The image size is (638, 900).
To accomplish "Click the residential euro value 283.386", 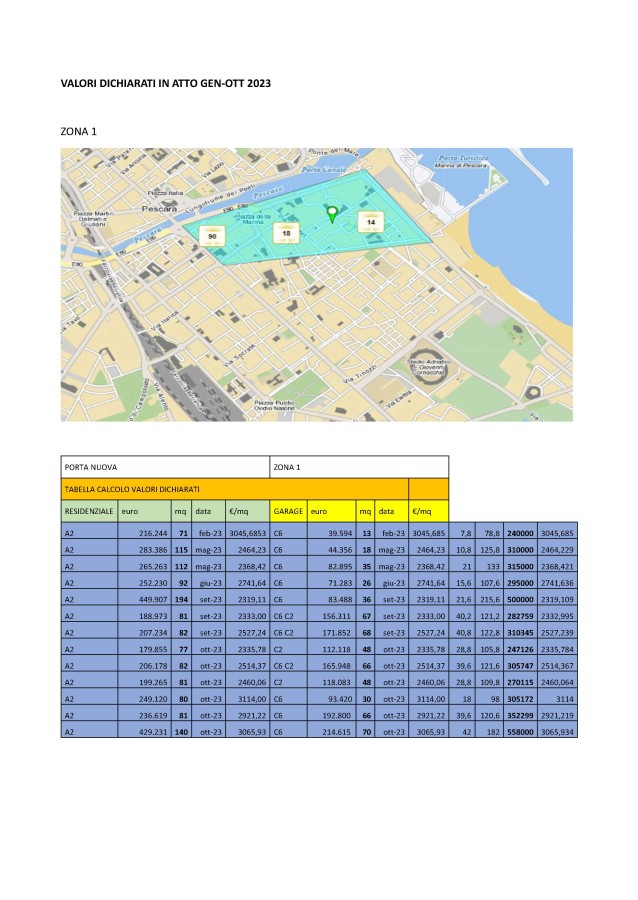I will [153, 550].
